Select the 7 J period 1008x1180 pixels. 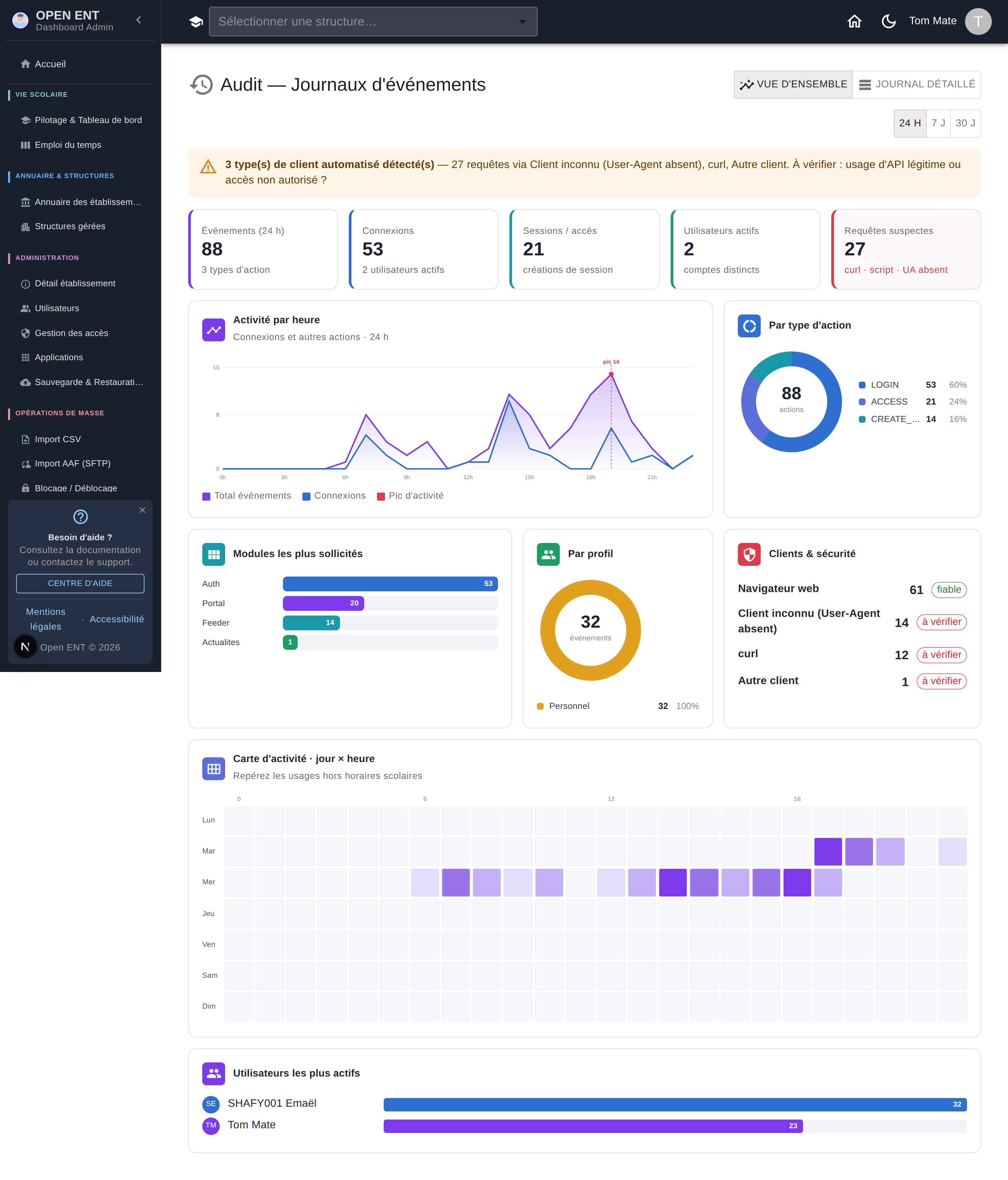(938, 123)
